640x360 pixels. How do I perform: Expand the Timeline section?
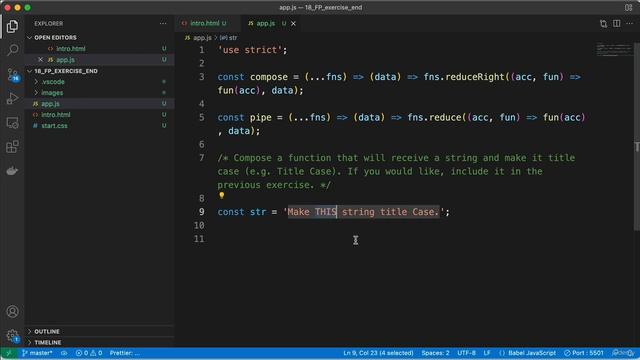coord(48,342)
